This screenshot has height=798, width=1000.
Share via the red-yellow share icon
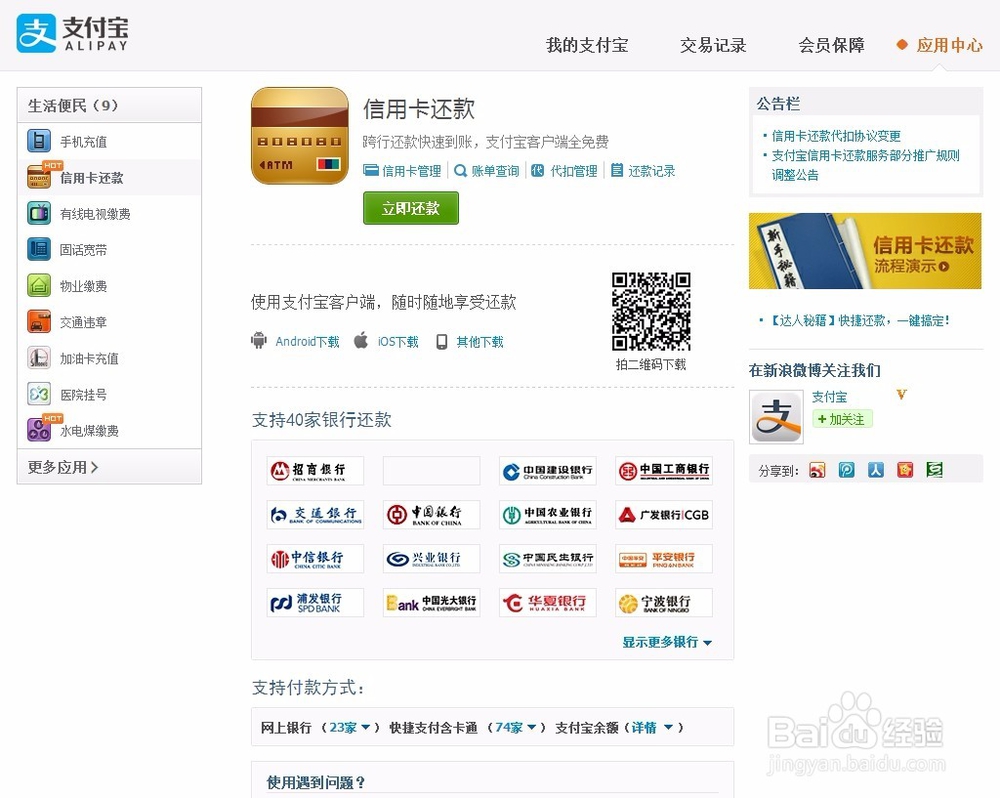905,470
